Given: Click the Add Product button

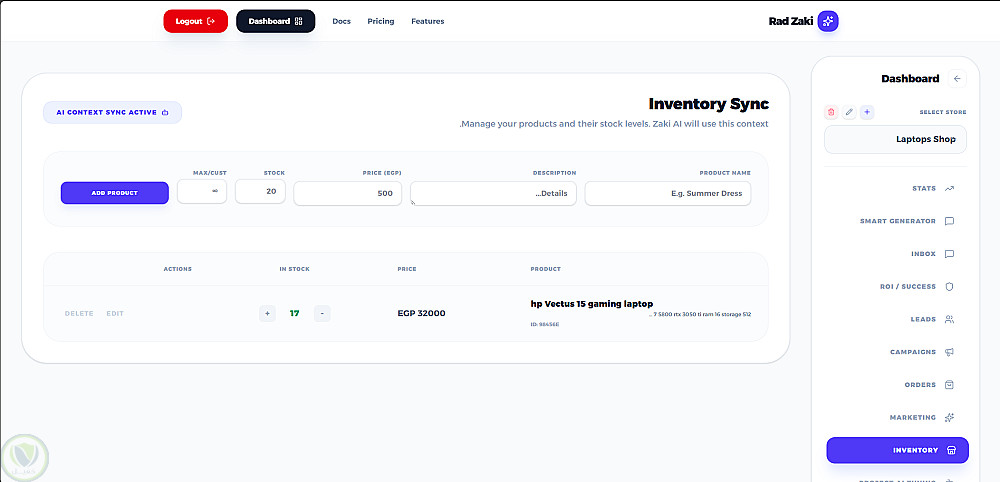Looking at the screenshot, I should point(115,193).
